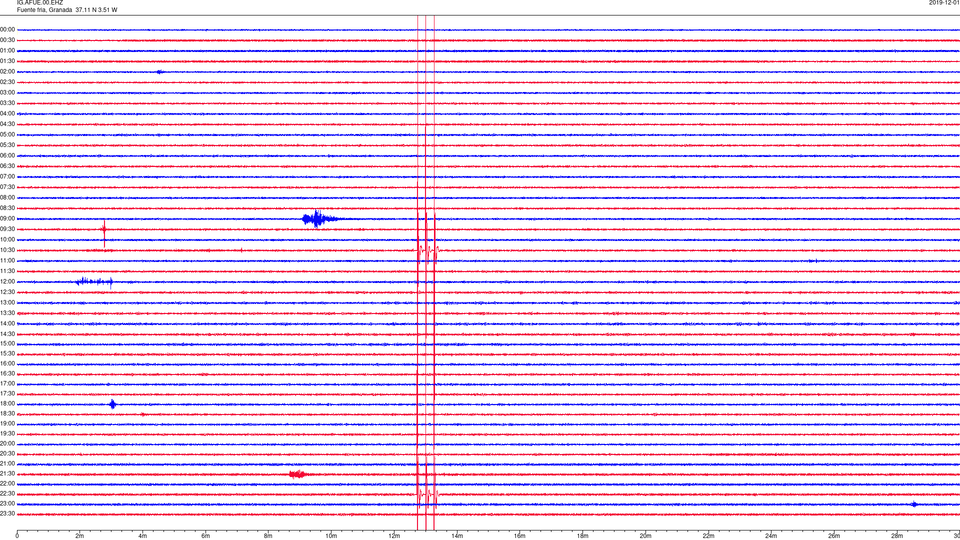Select the 08:00 trace time label

[8, 197]
